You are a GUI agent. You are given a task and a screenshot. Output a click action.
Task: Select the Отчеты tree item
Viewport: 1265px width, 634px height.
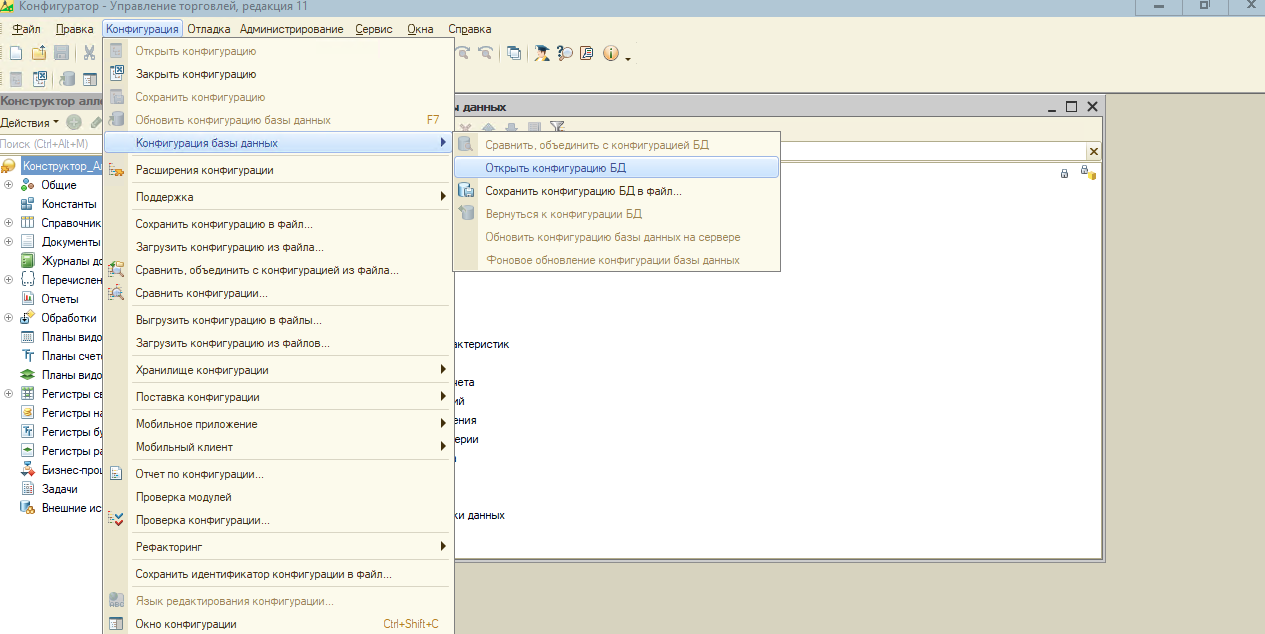point(60,299)
